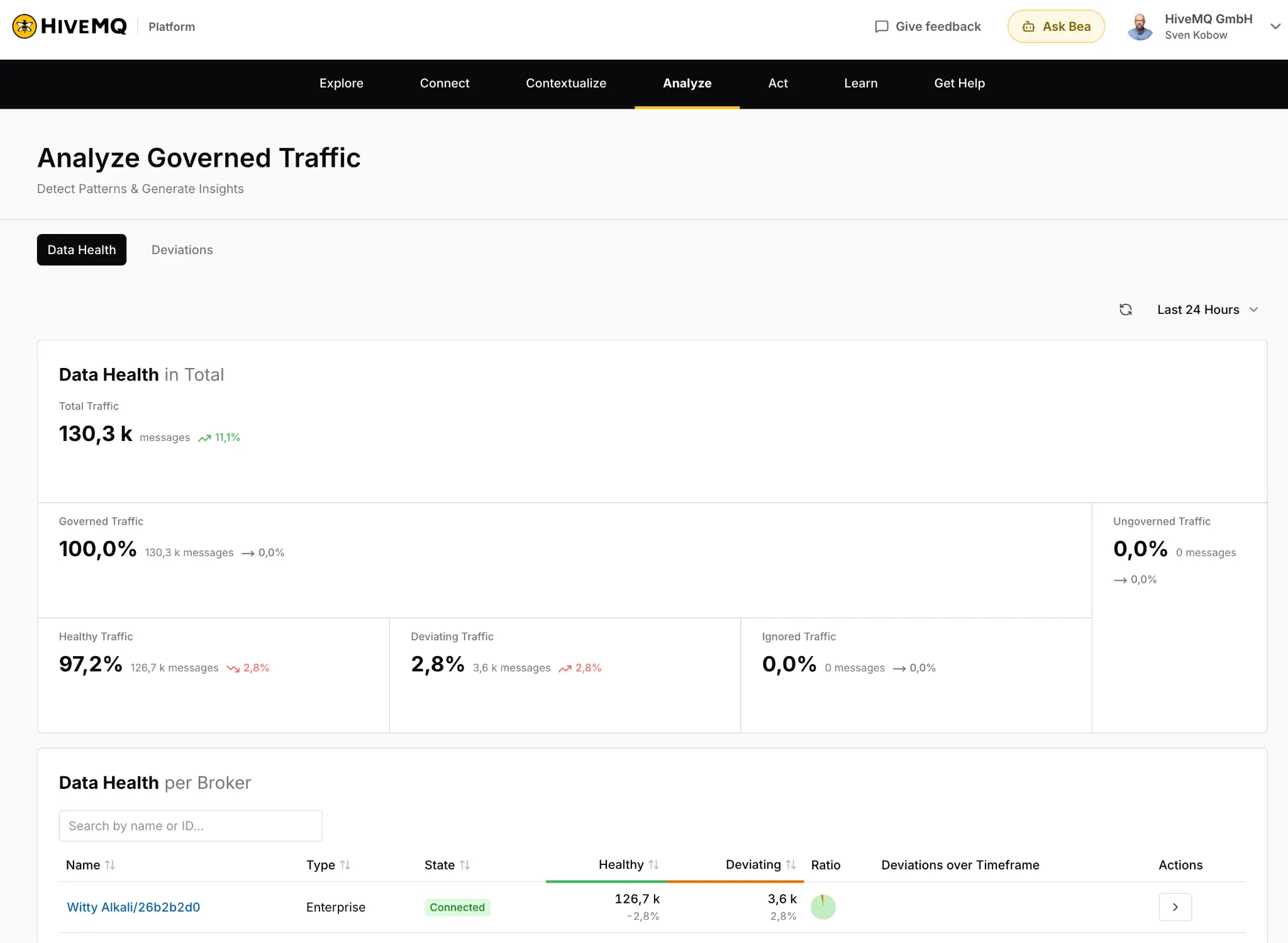Open details arrow for Witty Alkali row
Image resolution: width=1288 pixels, height=943 pixels.
click(1175, 907)
